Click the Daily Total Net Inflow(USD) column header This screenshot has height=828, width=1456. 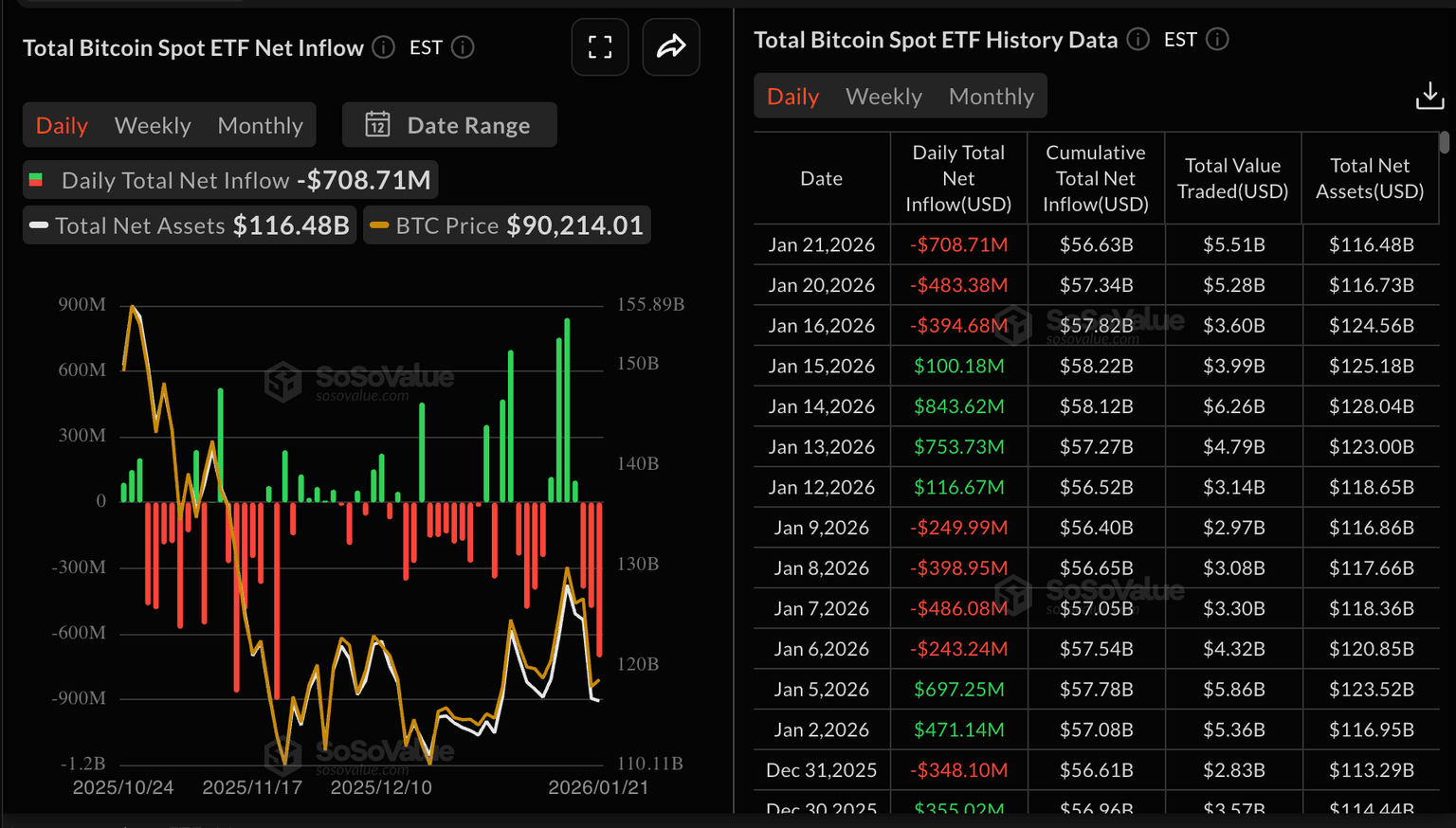958,178
